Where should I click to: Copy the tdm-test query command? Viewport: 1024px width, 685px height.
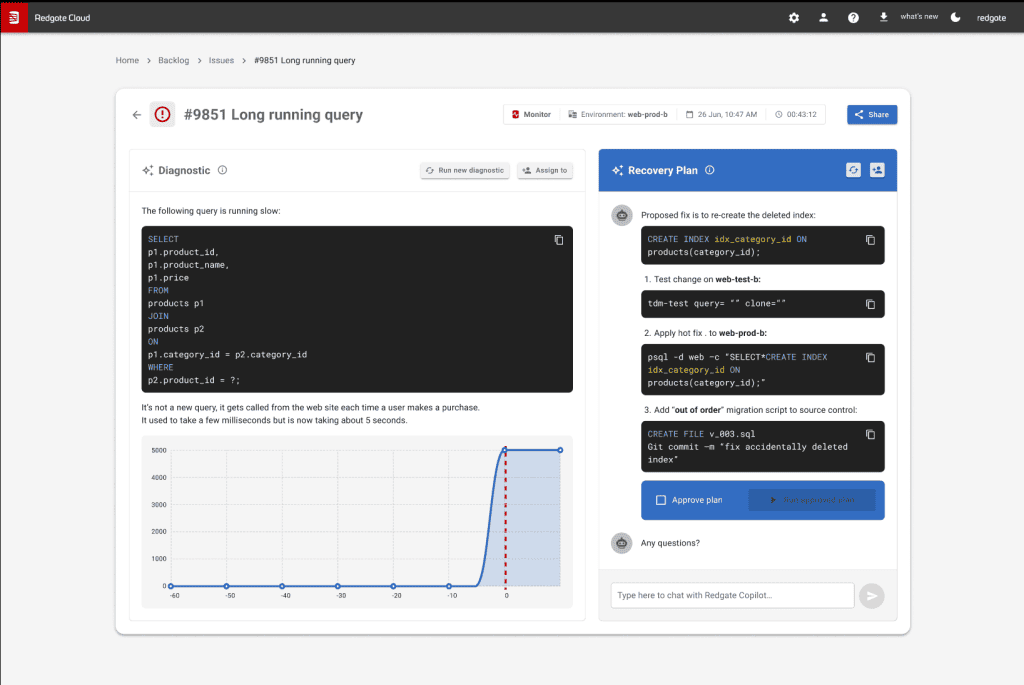[x=870, y=304]
